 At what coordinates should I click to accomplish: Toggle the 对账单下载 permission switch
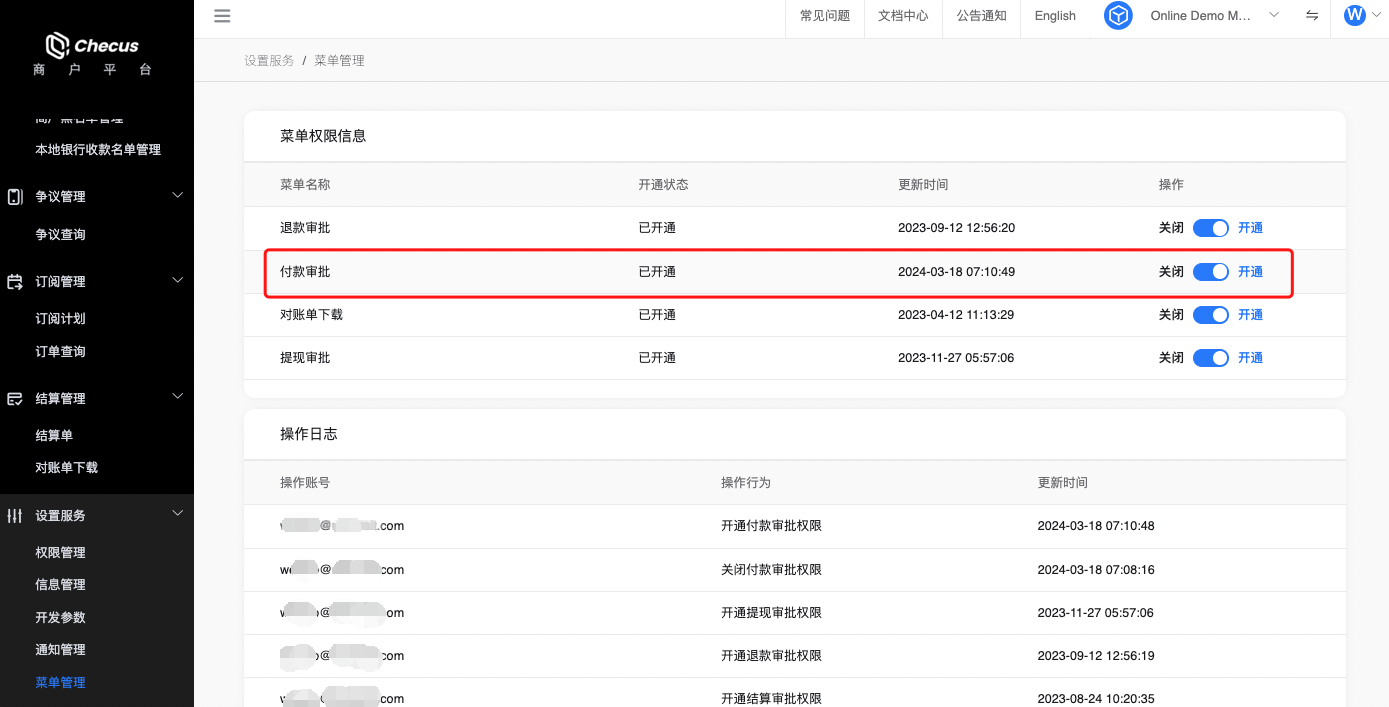[1210, 315]
